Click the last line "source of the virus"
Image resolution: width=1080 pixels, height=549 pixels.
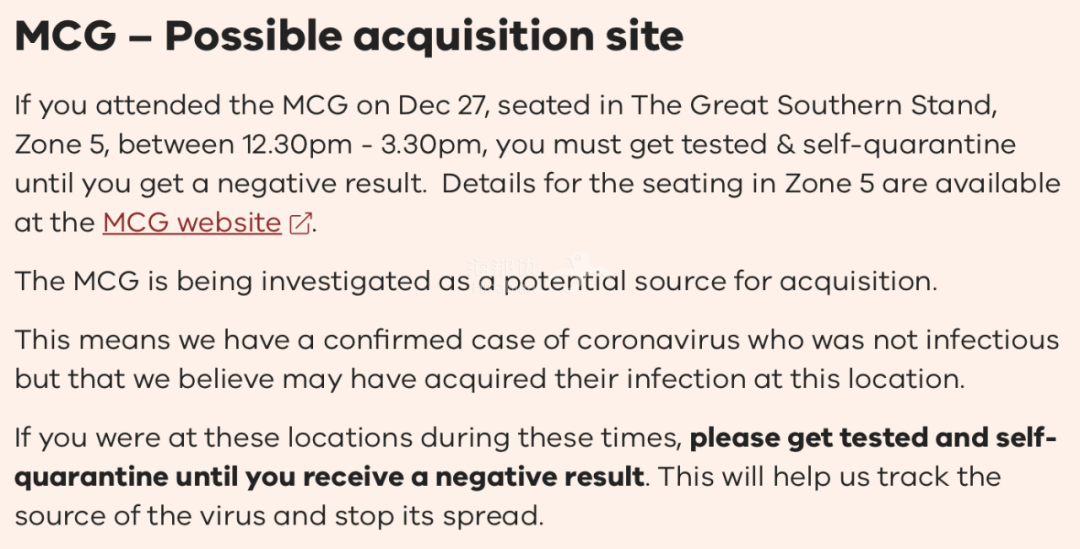tap(279, 517)
